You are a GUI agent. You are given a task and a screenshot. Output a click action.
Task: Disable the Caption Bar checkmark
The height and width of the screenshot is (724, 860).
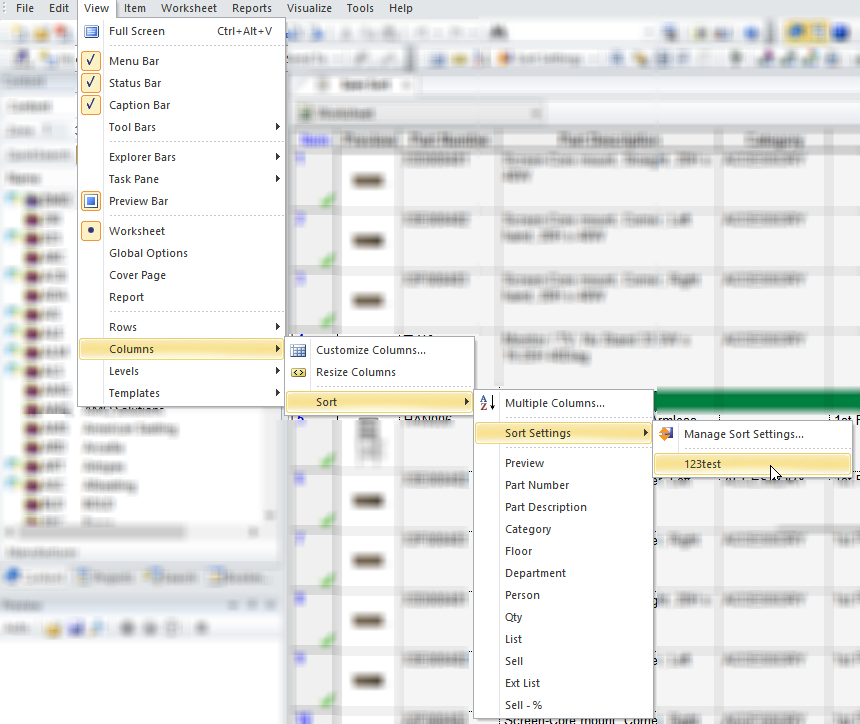tap(92, 105)
